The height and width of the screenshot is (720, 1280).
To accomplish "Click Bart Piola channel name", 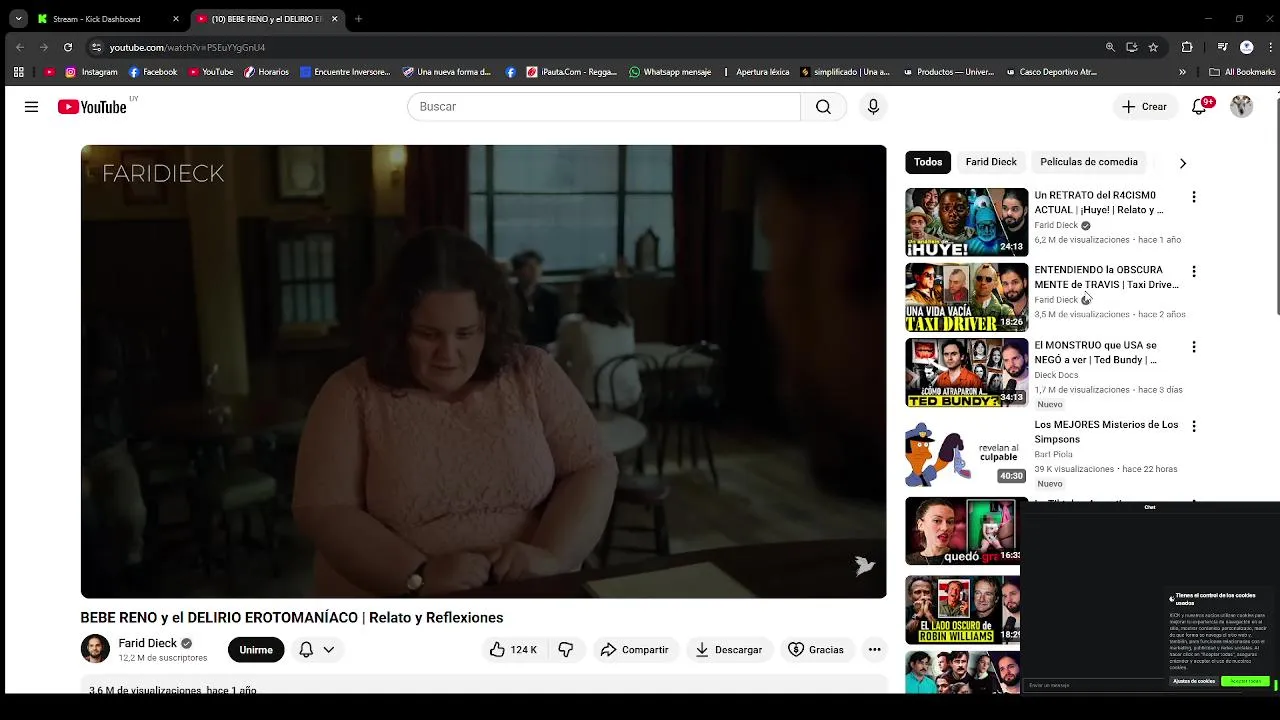I will tap(1053, 454).
